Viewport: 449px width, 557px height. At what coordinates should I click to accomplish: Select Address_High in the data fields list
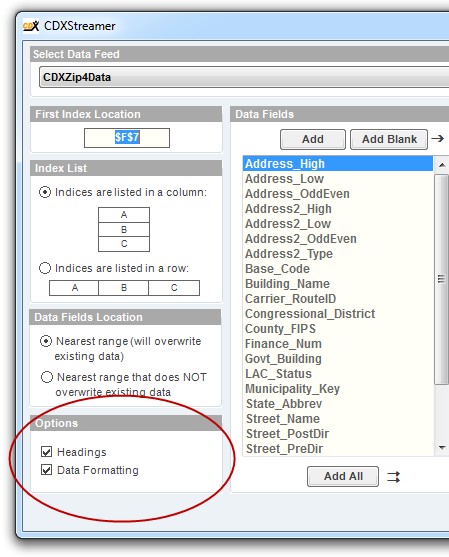click(x=338, y=164)
